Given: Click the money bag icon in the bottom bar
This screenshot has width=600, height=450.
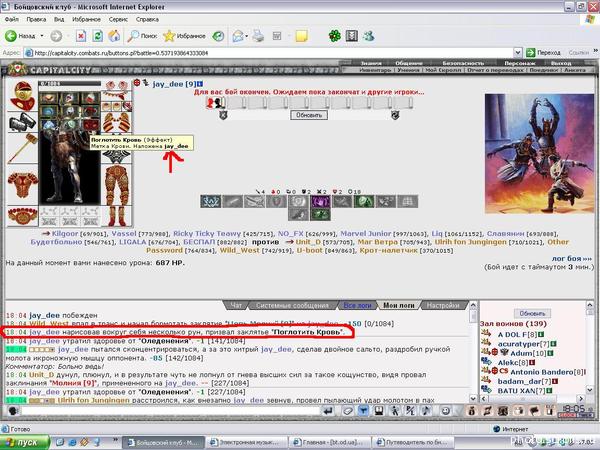Looking at the screenshot, I should pyautogui.click(x=471, y=411).
